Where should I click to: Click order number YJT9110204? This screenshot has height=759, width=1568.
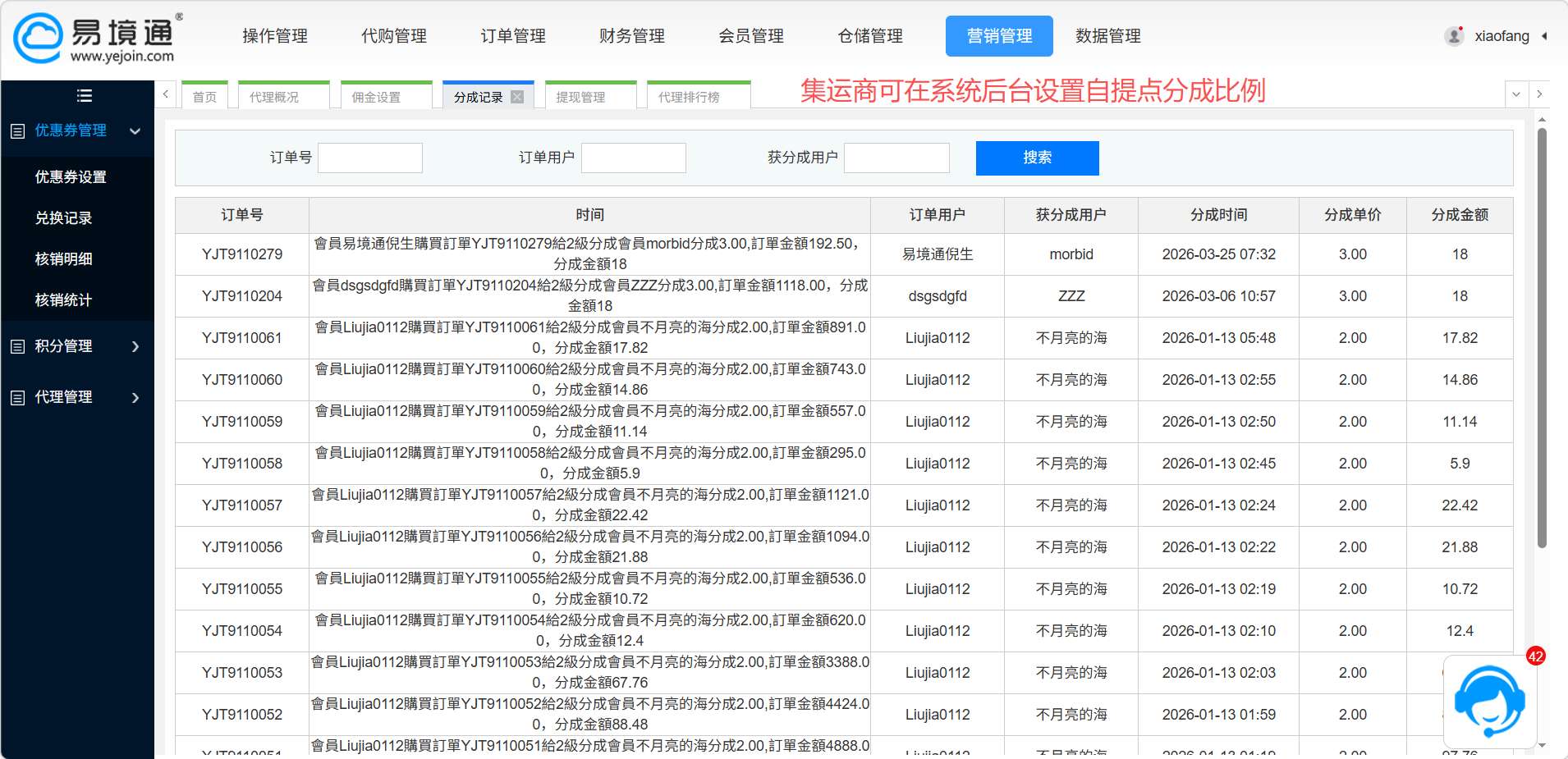click(x=242, y=296)
